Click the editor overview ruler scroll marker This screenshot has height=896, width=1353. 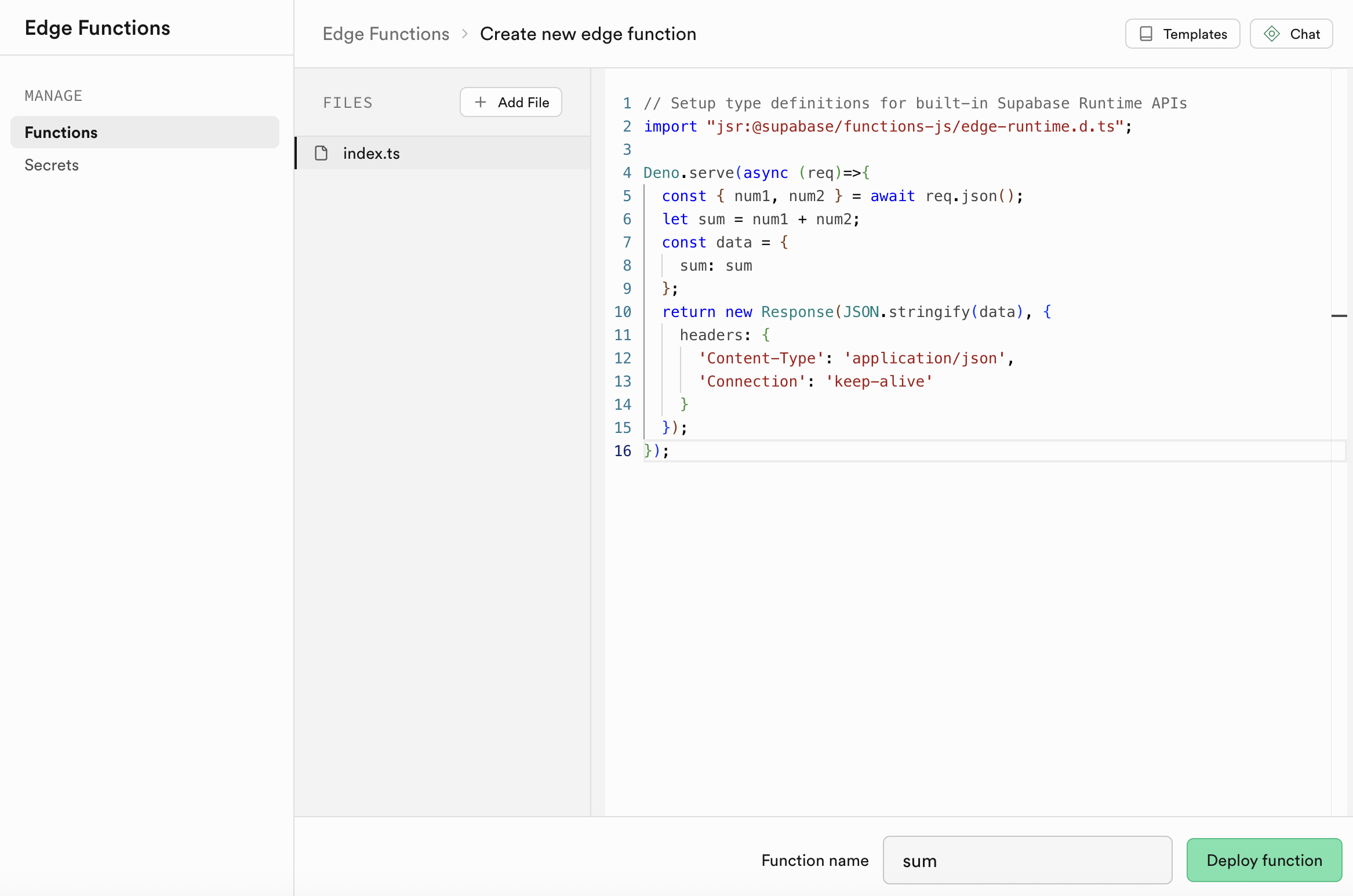click(1339, 316)
